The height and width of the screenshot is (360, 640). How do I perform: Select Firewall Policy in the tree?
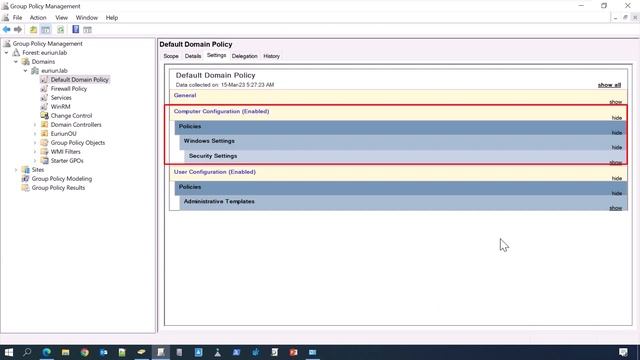point(69,89)
